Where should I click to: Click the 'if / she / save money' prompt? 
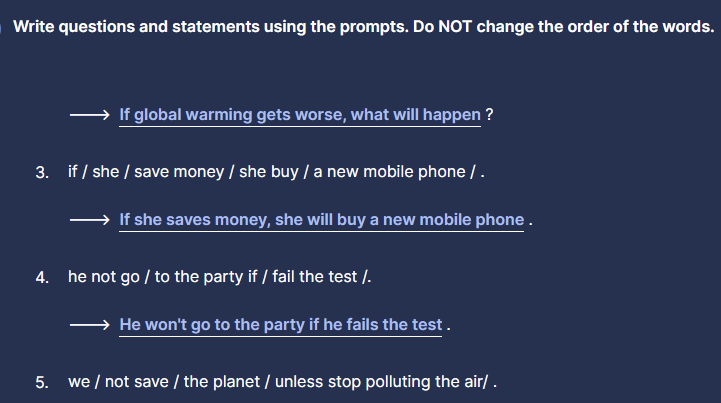click(x=275, y=172)
